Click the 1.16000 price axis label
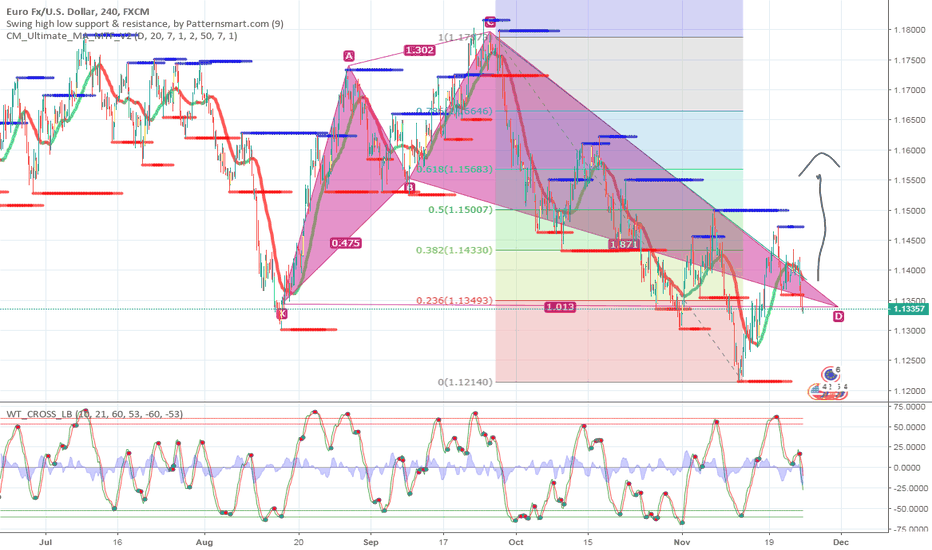This screenshot has height=550, width=932. coord(909,150)
